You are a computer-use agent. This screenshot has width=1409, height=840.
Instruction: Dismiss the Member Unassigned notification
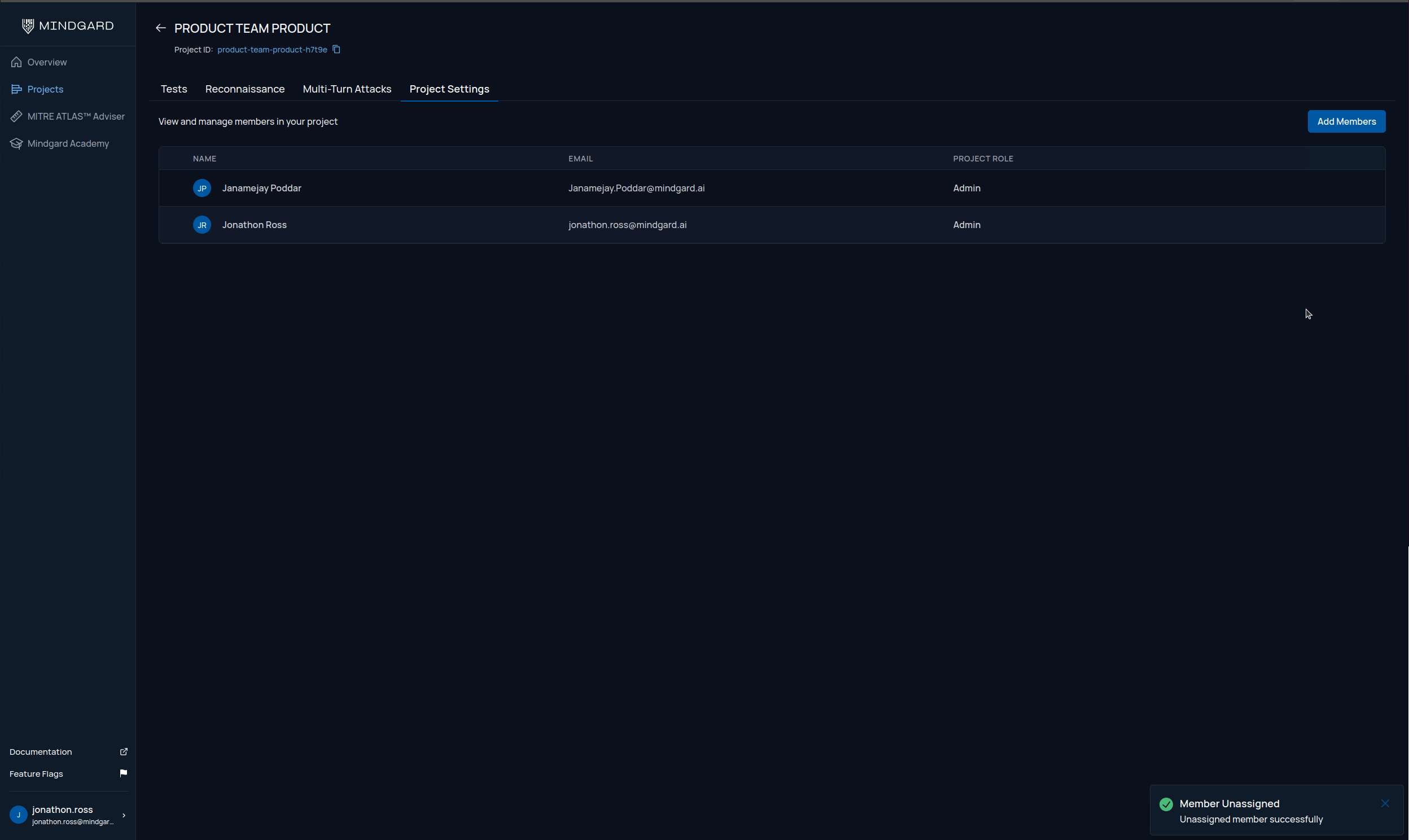click(1385, 803)
